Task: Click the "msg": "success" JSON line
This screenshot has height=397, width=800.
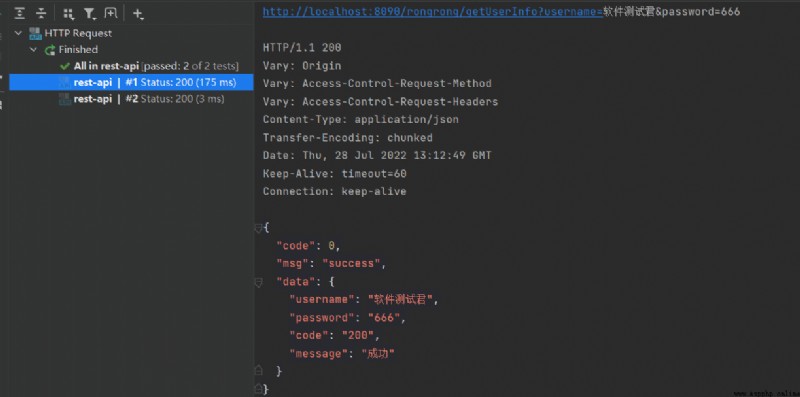Action: [x=331, y=264]
